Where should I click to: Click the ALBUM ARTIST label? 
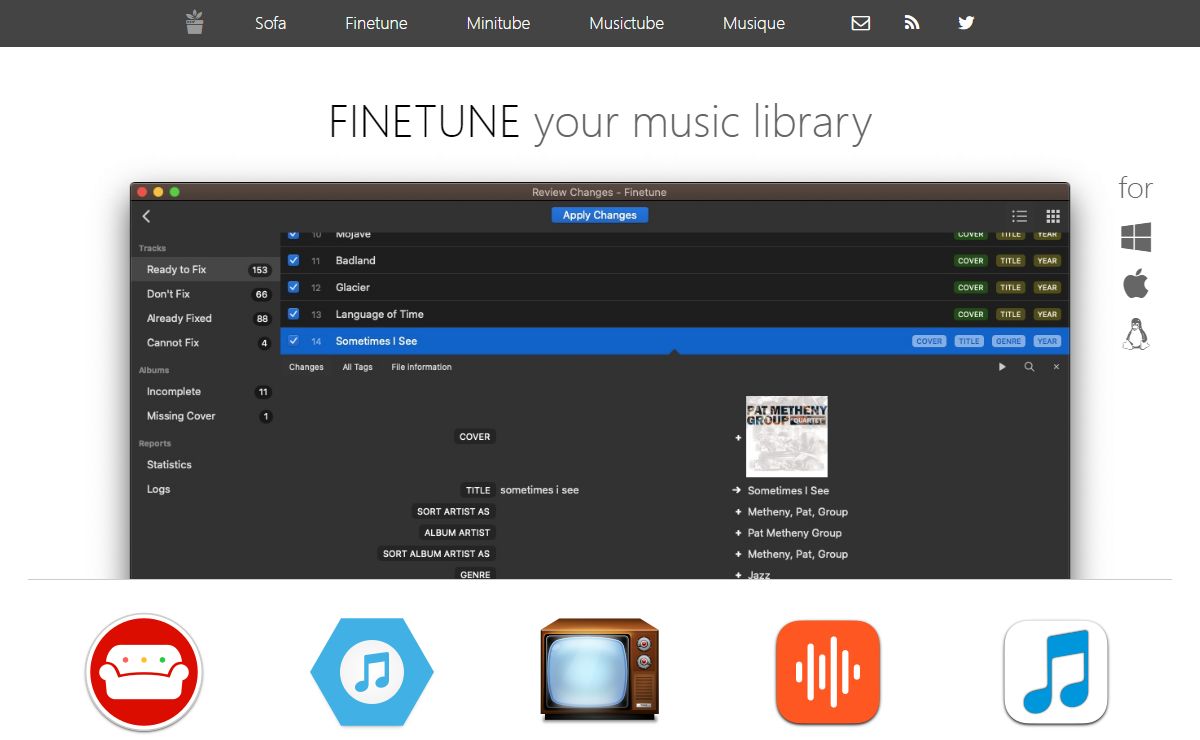click(x=458, y=533)
